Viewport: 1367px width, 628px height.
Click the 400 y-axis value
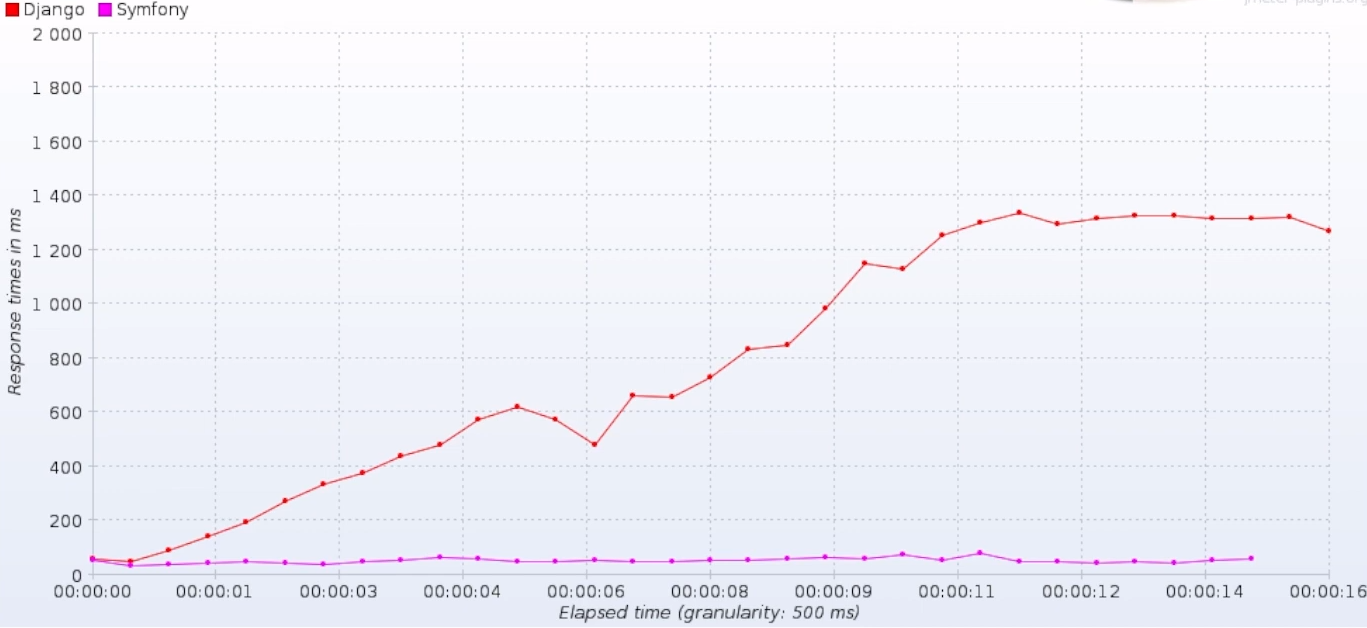coord(66,466)
